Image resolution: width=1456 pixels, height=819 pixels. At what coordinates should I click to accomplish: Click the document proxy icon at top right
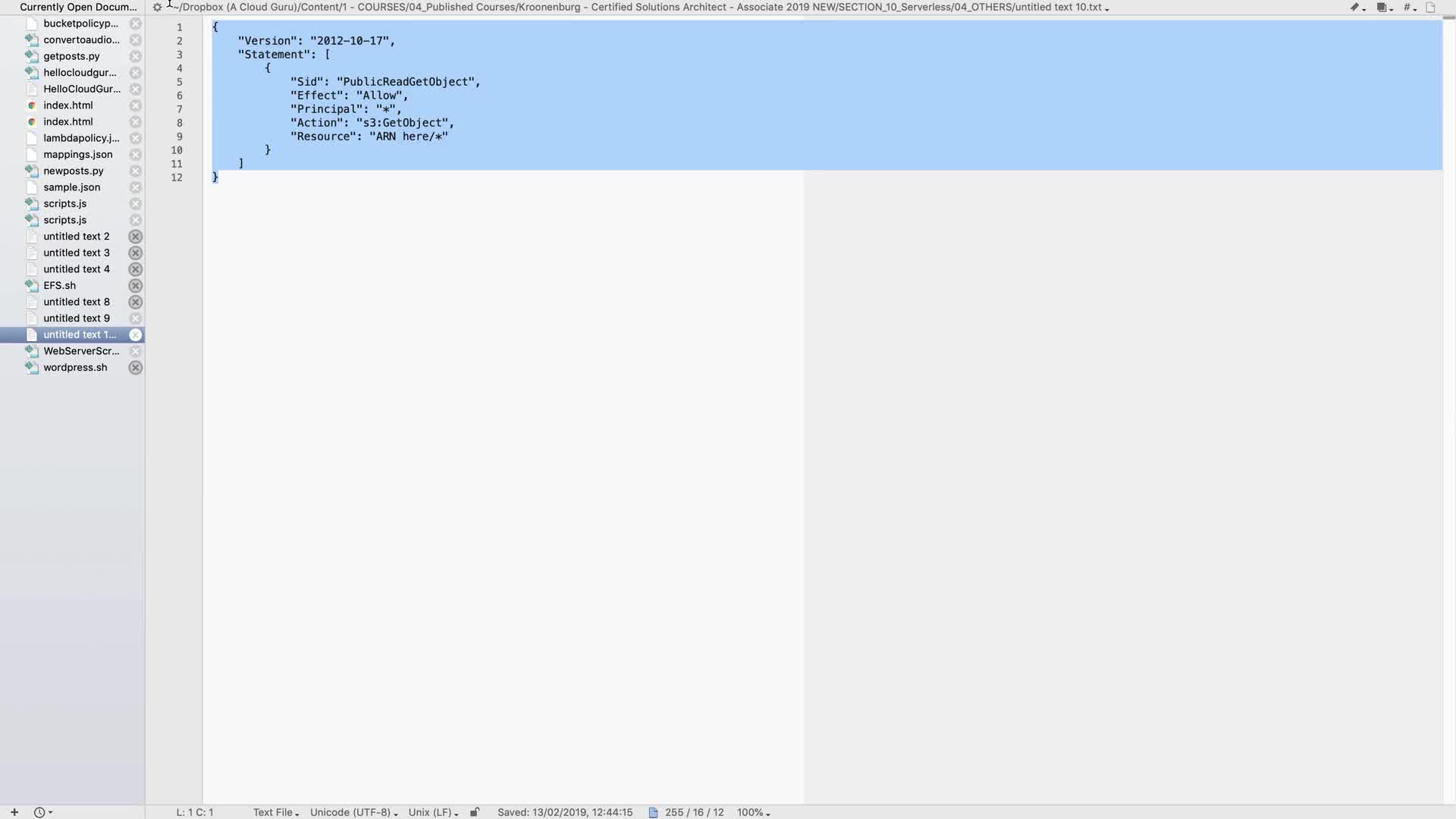click(x=1431, y=8)
